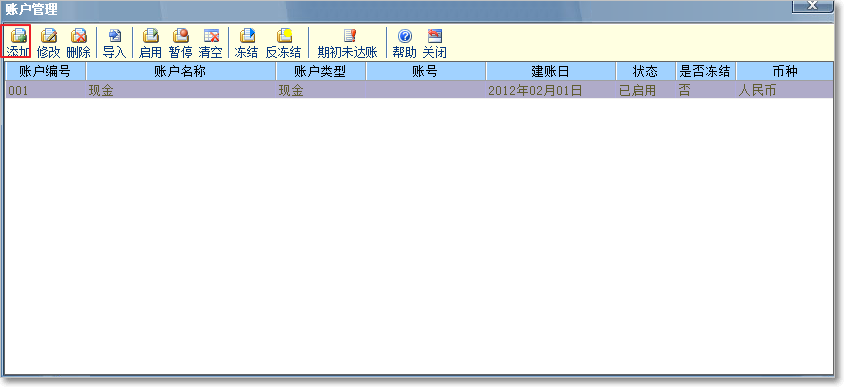Click the 关闭 (Close) toolbar icon
The width and height of the screenshot is (844, 387).
point(434,42)
